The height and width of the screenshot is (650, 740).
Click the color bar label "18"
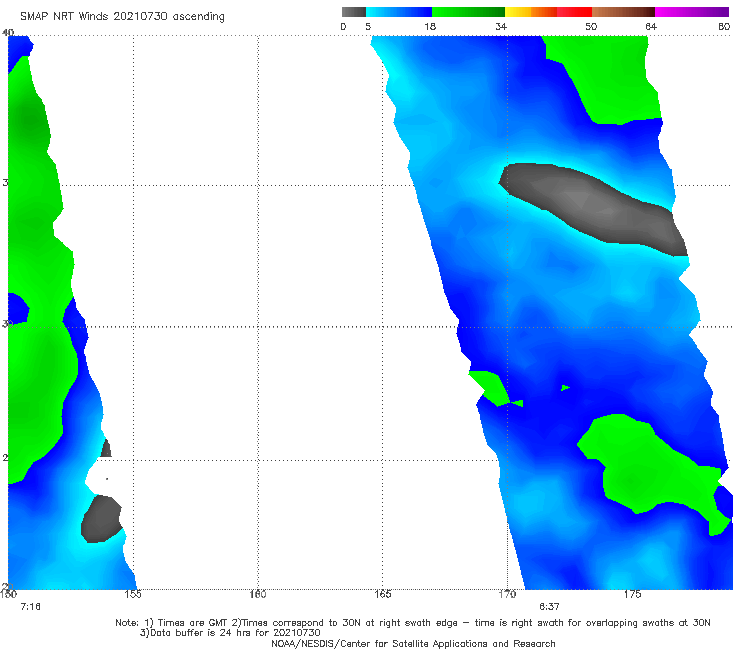(430, 27)
